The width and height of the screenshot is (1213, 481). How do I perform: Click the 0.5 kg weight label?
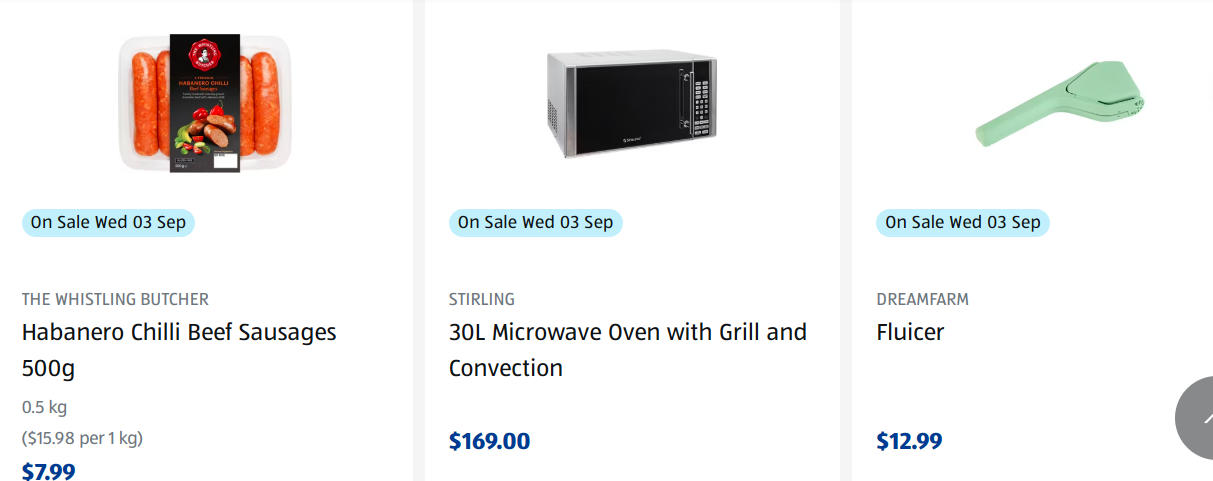(44, 407)
